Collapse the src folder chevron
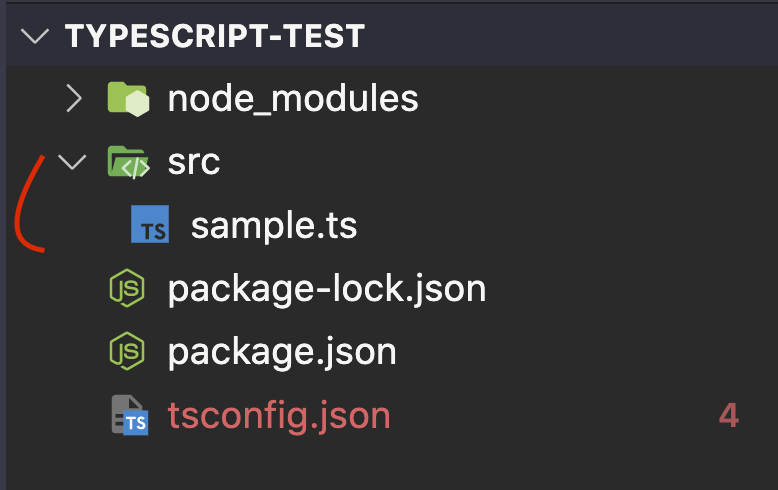Viewport: 778px width, 490px height. 72,162
